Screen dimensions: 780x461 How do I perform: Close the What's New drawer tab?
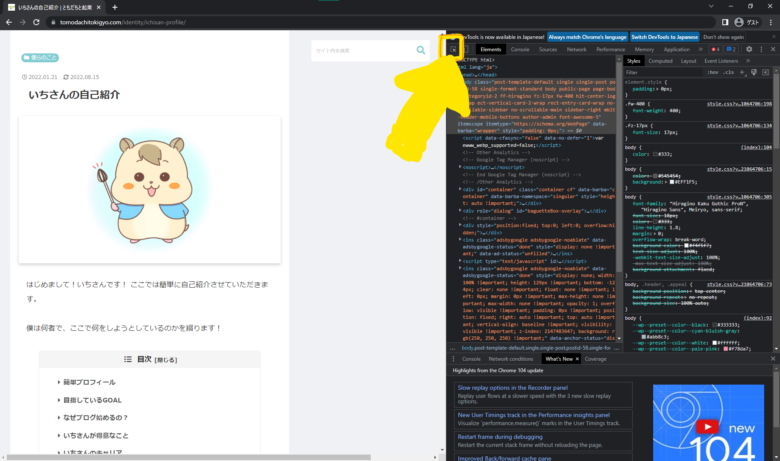coord(577,359)
